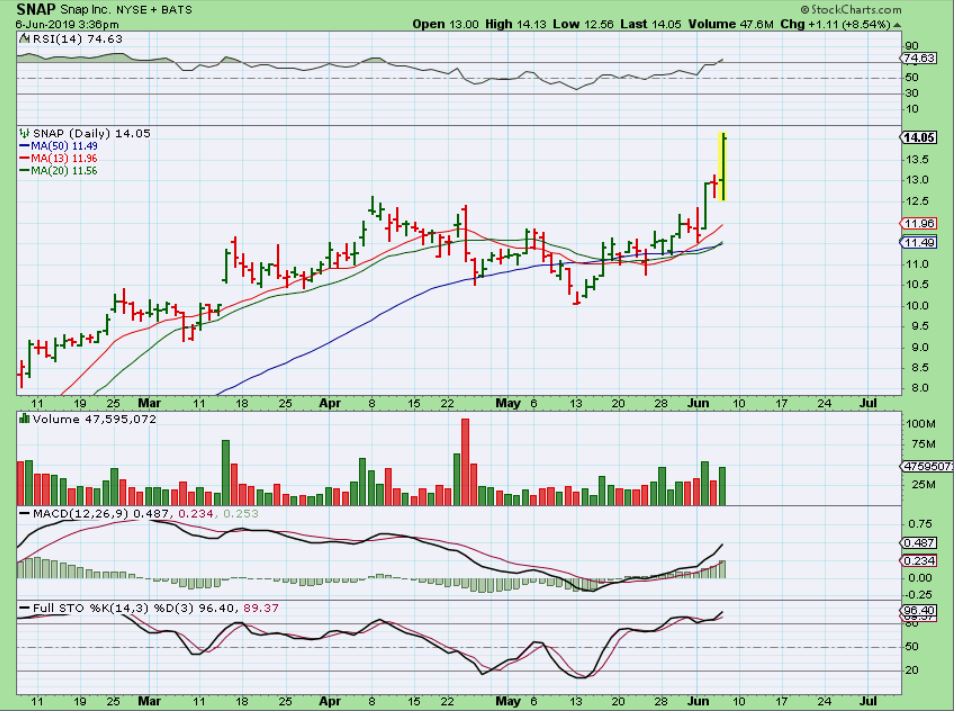Click Apr on date axis under price chart

330,403
